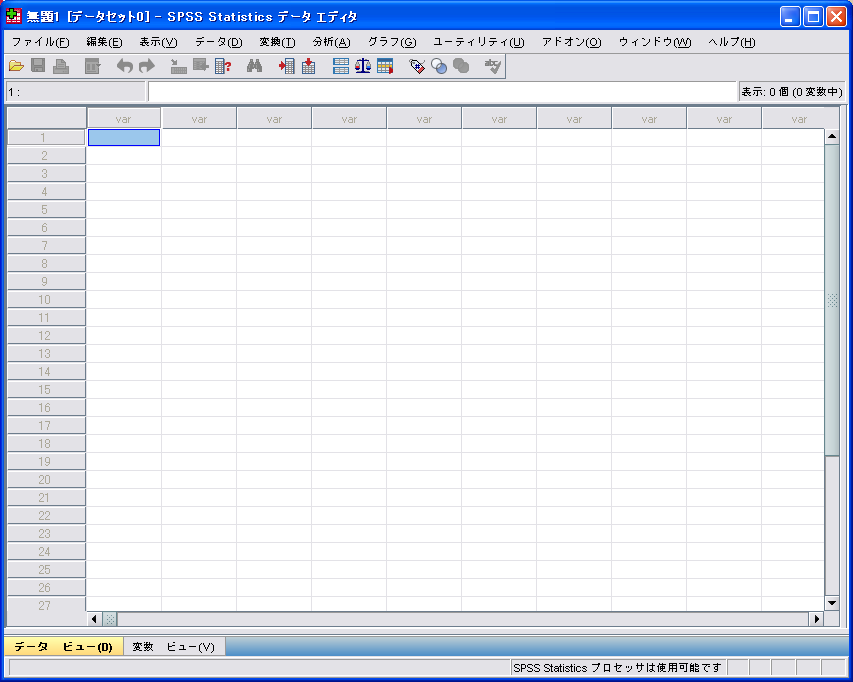Open Find with the binoculars icon
The width and height of the screenshot is (853, 682).
point(255,66)
